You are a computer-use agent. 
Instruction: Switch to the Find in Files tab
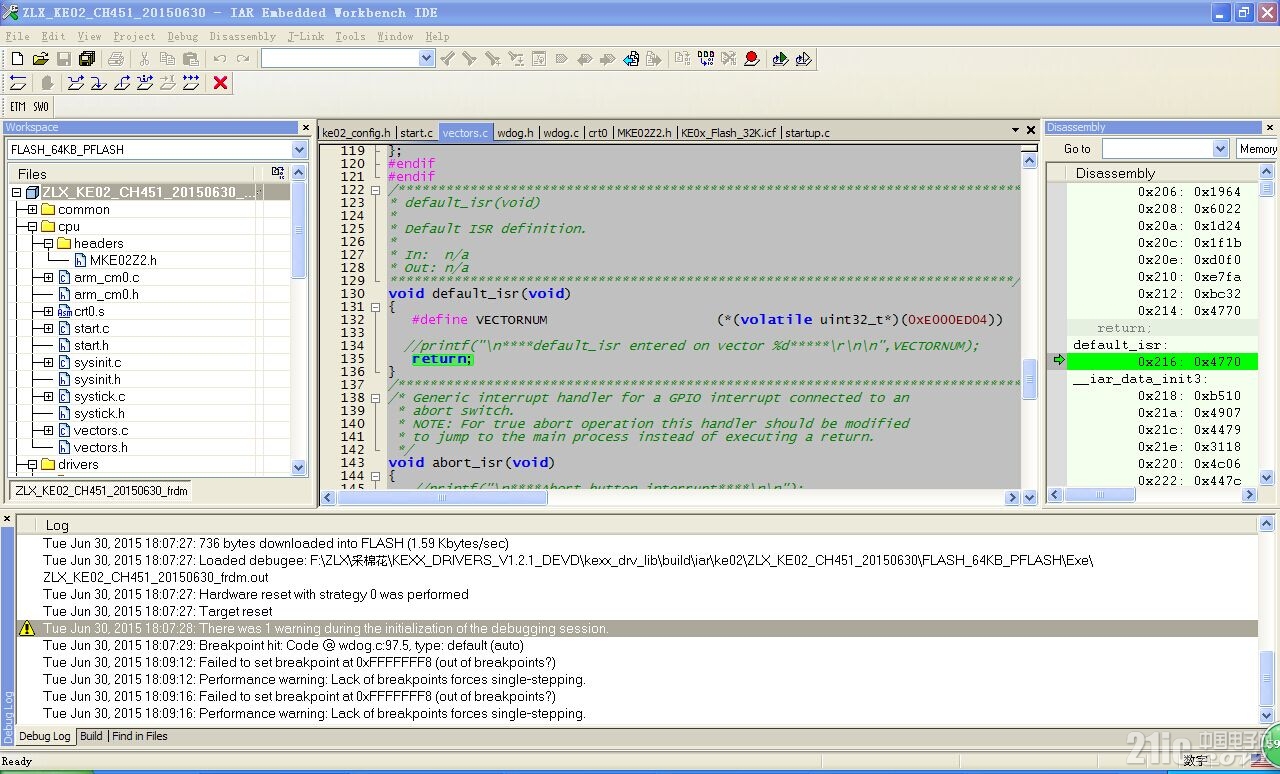coord(140,736)
